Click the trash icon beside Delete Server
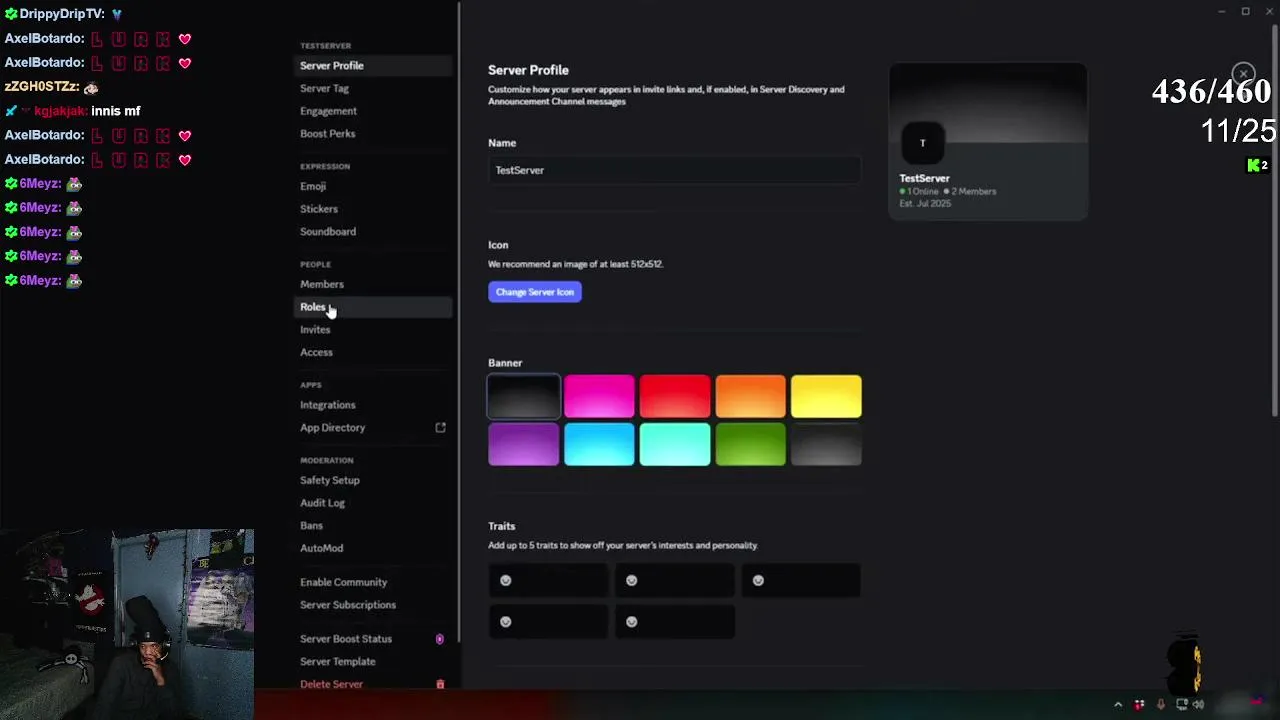The width and height of the screenshot is (1280, 720). pyautogui.click(x=440, y=684)
